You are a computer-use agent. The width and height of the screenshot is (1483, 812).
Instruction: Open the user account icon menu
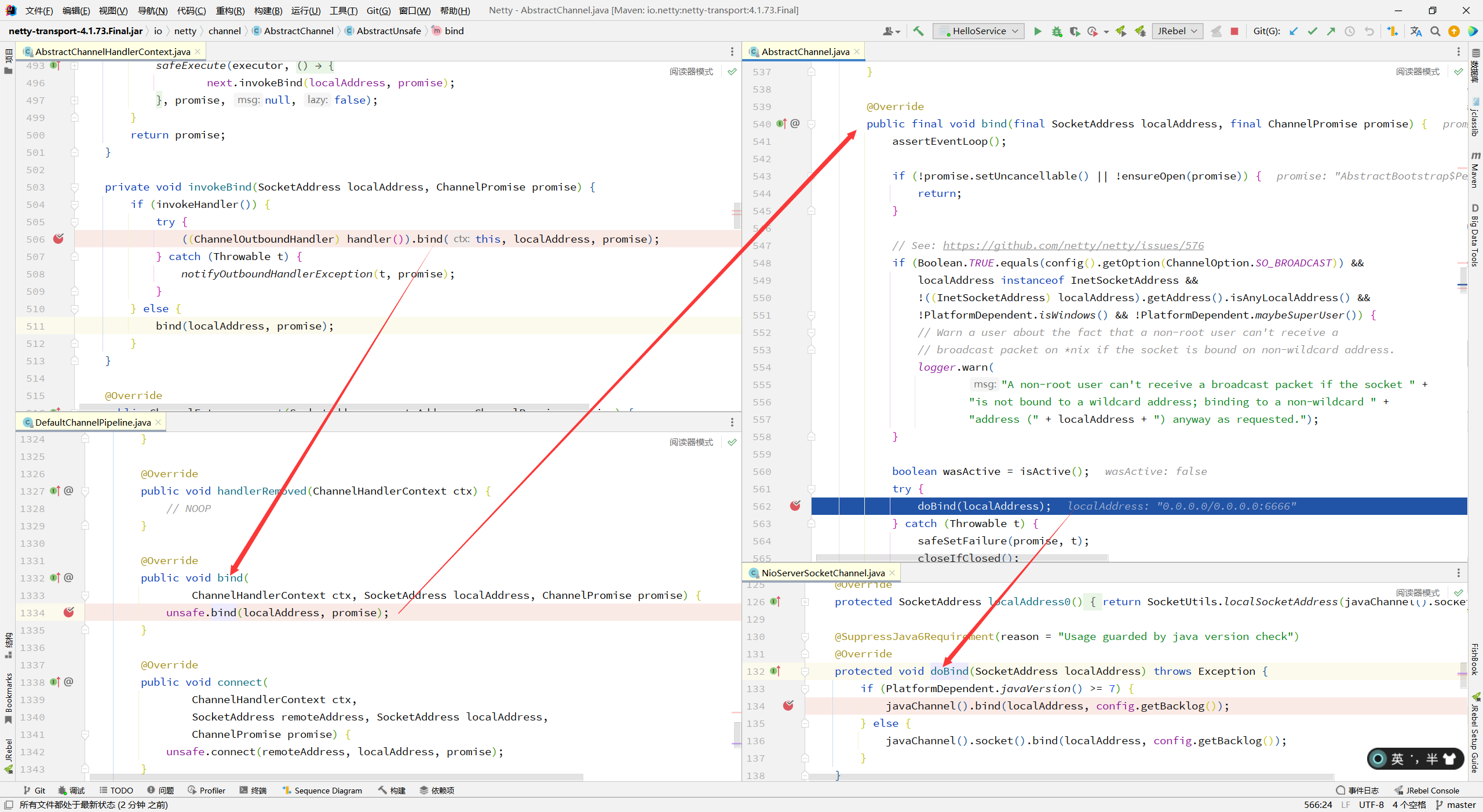(891, 31)
